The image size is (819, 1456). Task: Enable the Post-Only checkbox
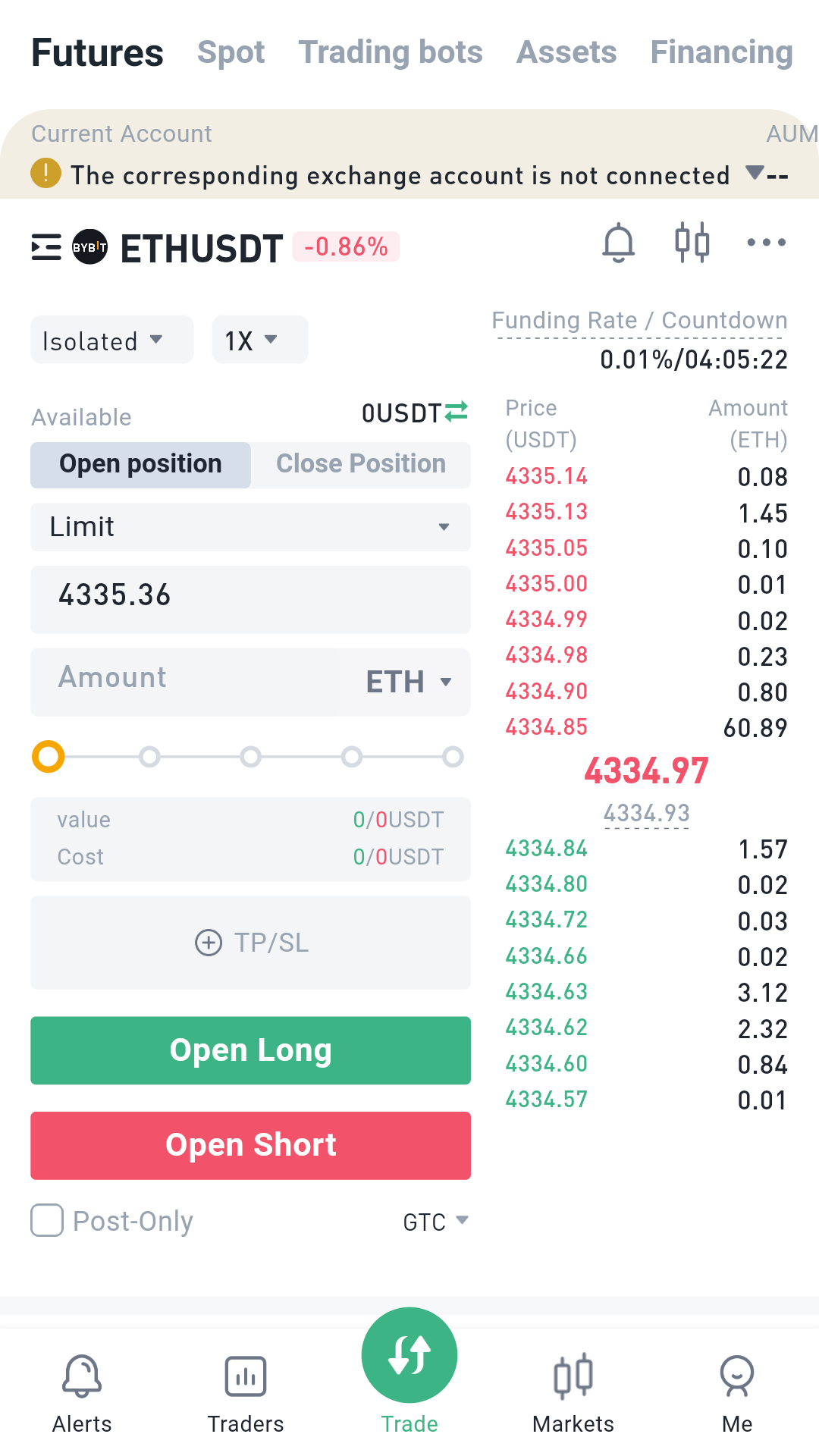(x=47, y=1221)
